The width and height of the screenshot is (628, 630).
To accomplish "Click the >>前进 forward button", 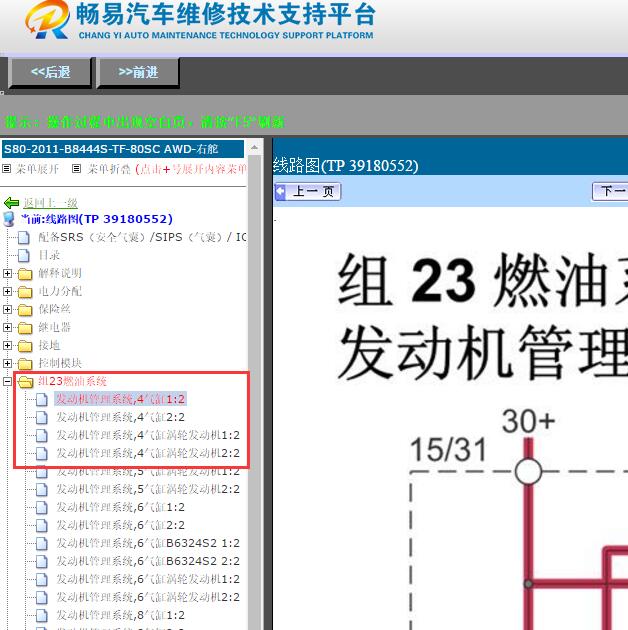I will (138, 72).
